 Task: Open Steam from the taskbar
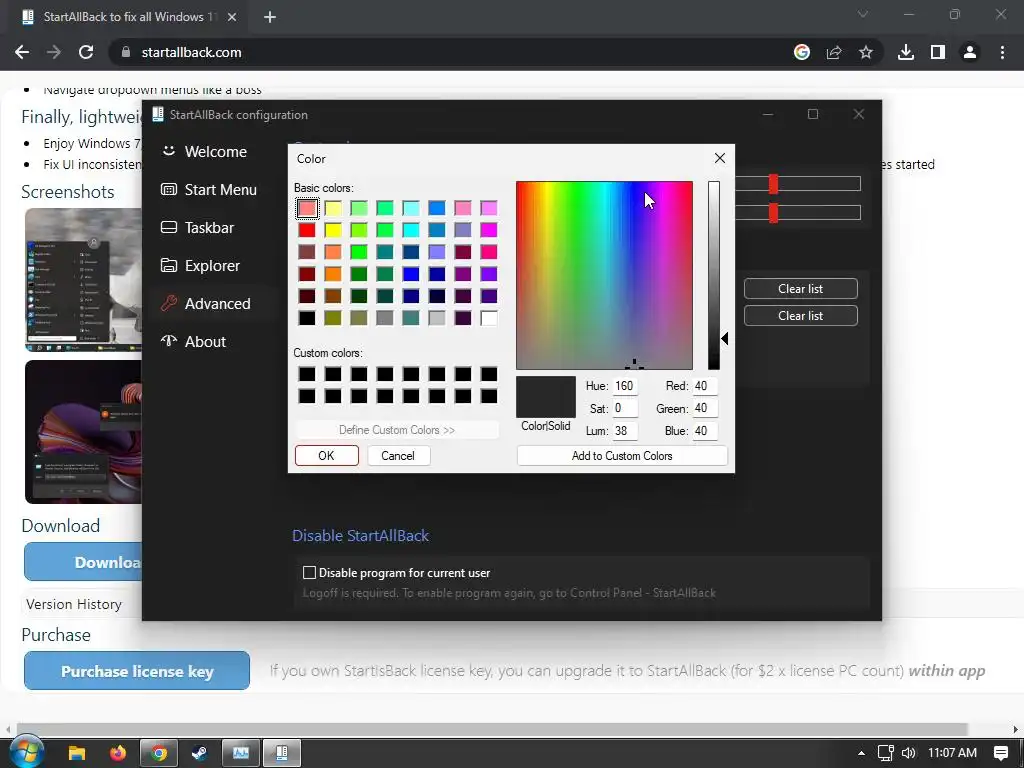199,753
